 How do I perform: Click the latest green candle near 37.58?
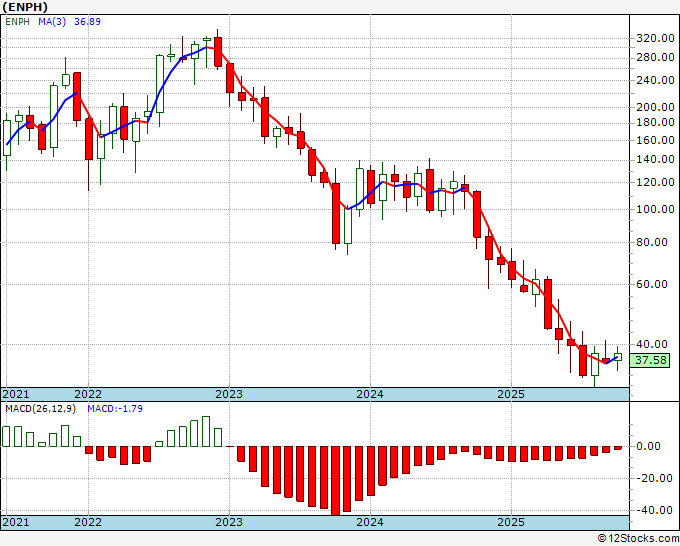tap(618, 357)
